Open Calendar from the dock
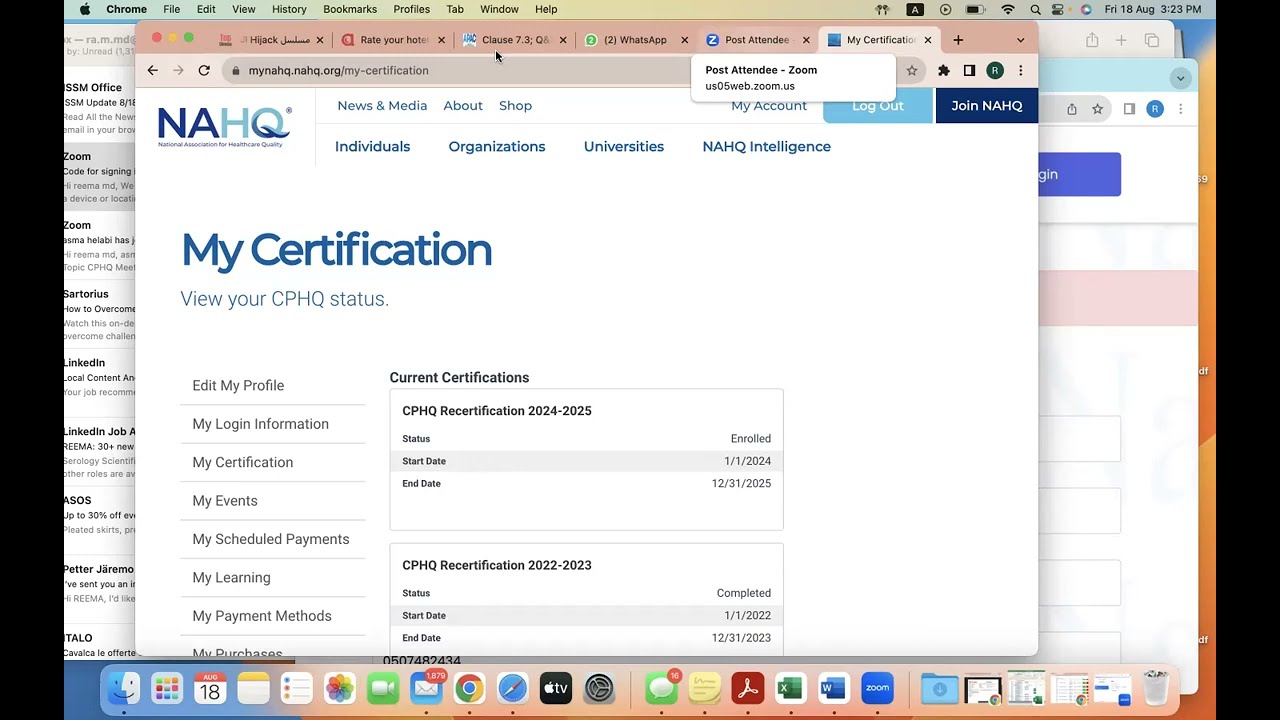The width and height of the screenshot is (1280, 720). pyautogui.click(x=210, y=688)
